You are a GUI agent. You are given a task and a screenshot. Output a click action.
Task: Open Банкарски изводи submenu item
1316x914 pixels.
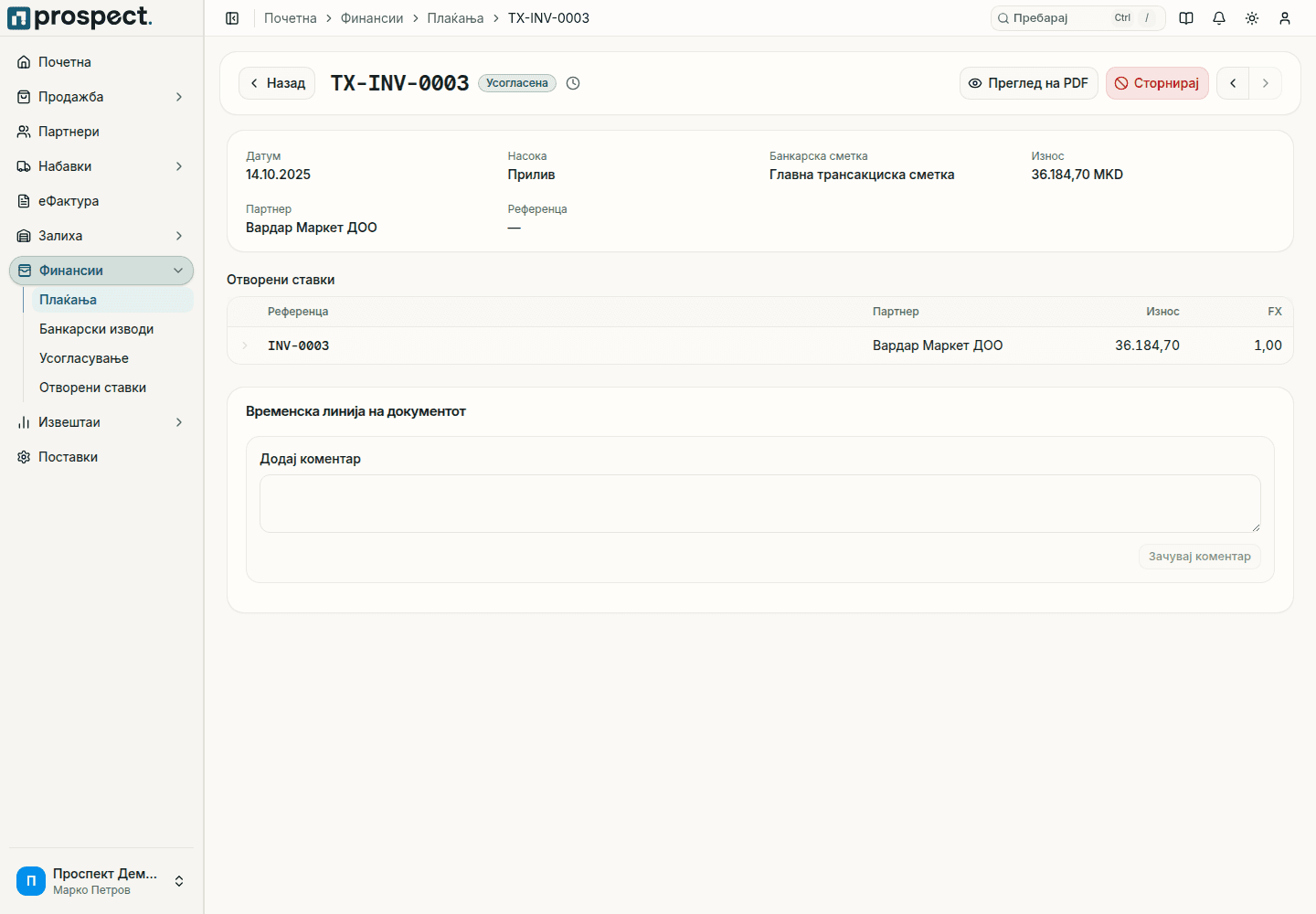point(112,329)
